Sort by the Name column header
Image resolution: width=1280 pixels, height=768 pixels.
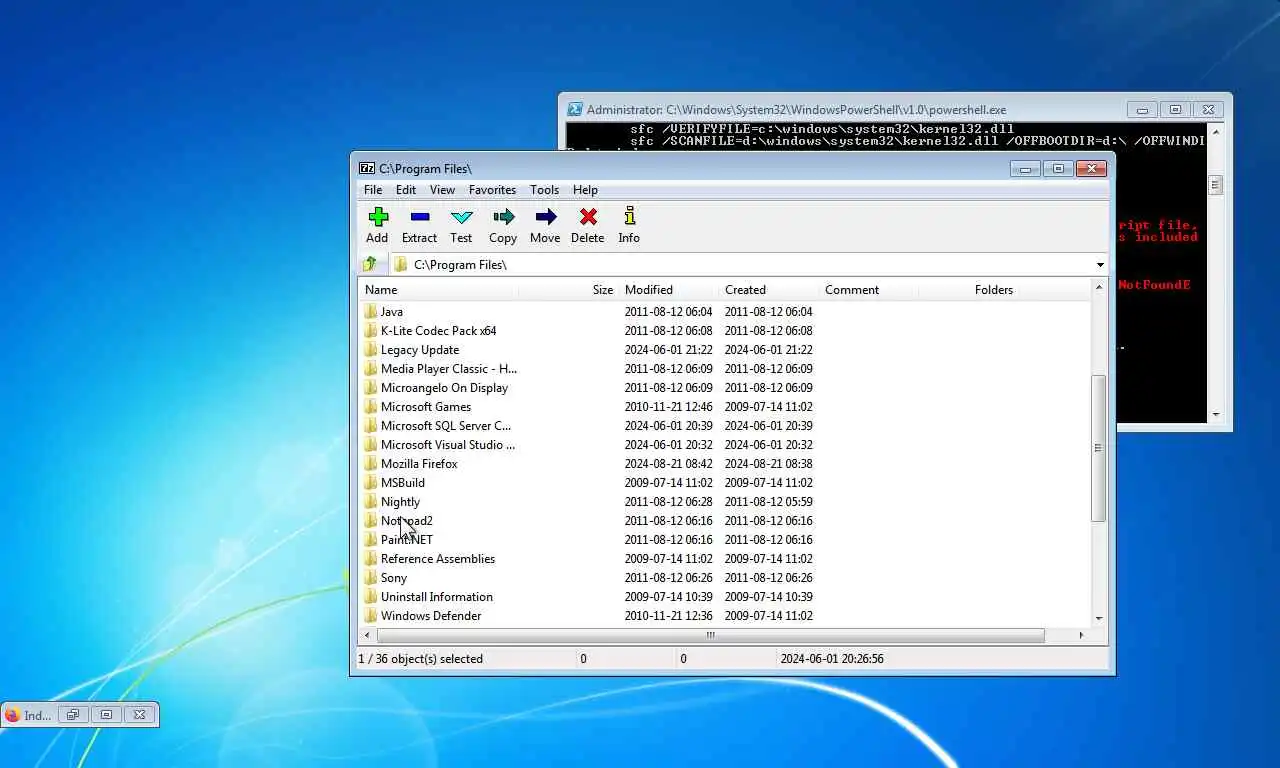(439, 290)
